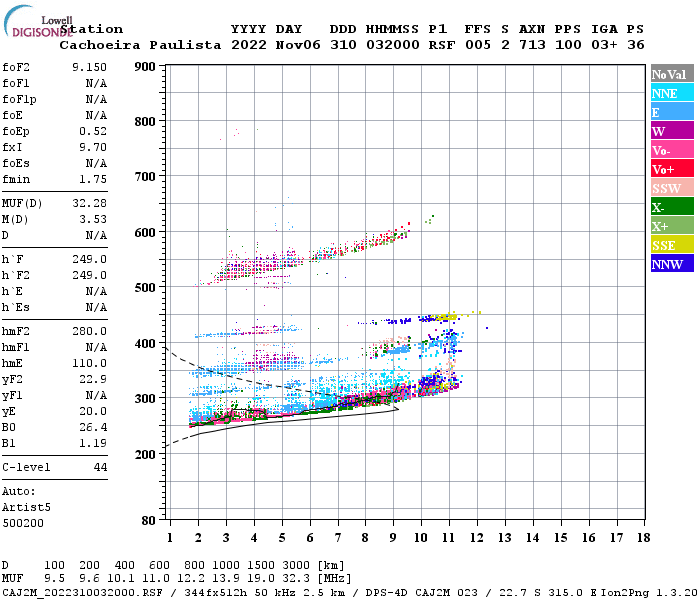Click the DPS-4D CAJ2M 023 label
The width and height of the screenshot is (700, 600).
tap(421, 592)
